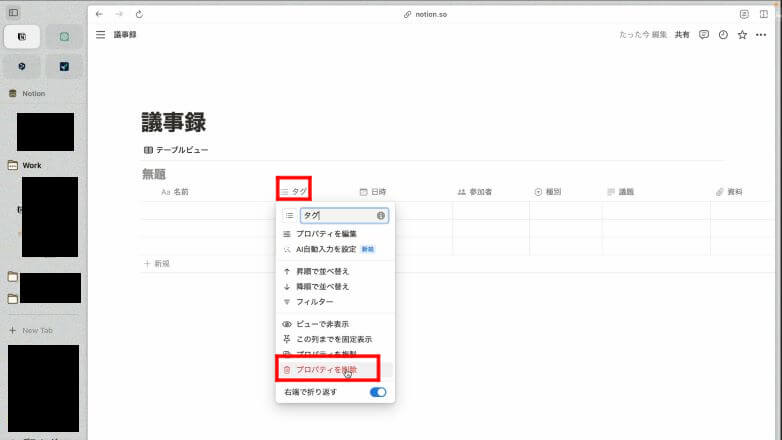Go forward with the browser forward arrow
This screenshot has height=440, width=782.
point(119,14)
